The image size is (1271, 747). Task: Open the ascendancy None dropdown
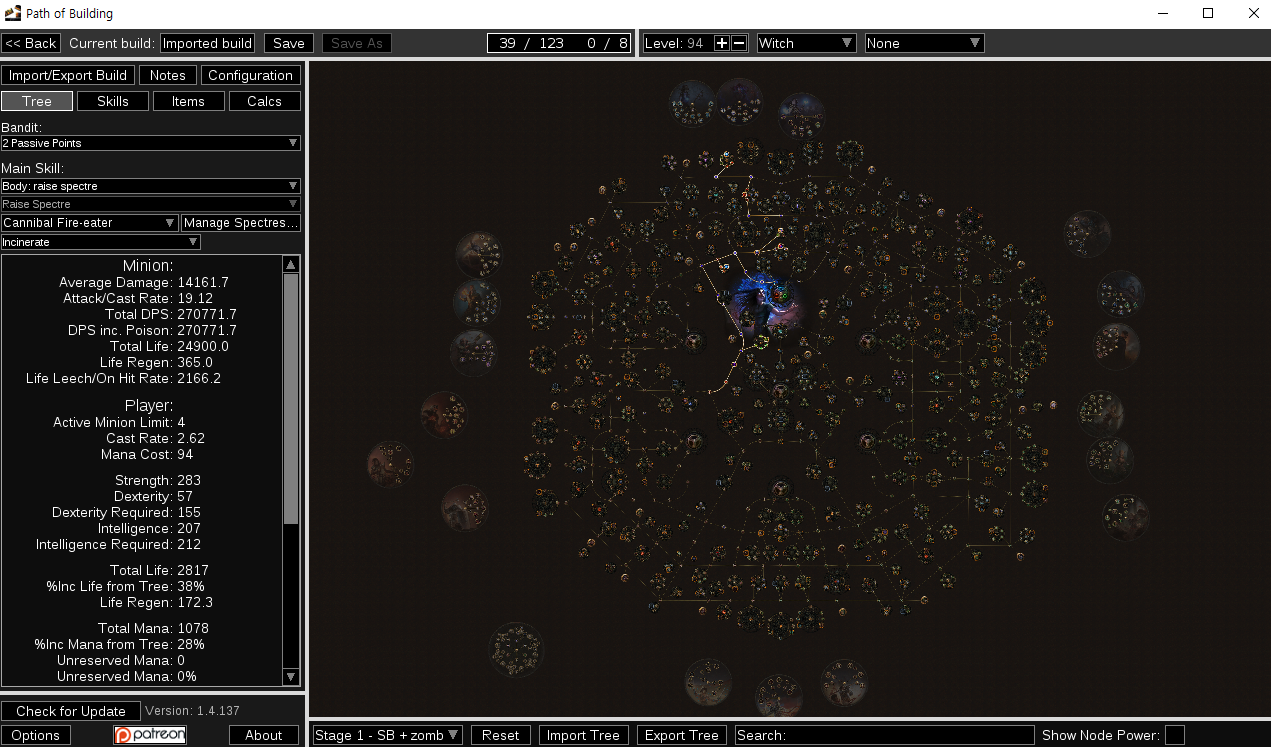(924, 43)
